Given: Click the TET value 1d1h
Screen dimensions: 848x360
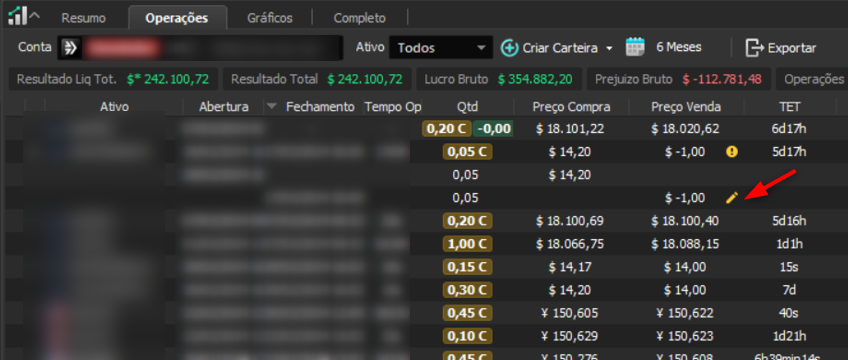Looking at the screenshot, I should coord(790,244).
